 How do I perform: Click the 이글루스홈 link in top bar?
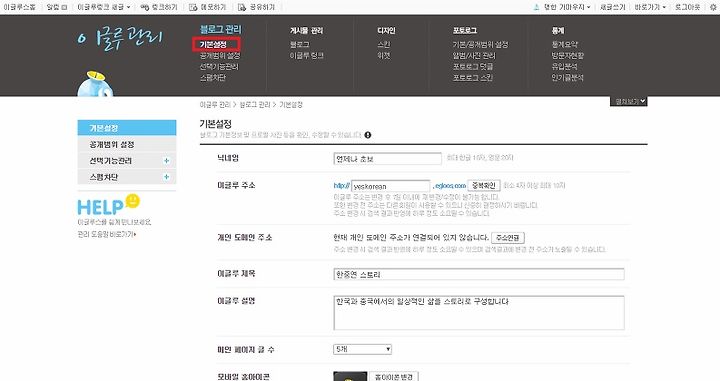click(19, 7)
